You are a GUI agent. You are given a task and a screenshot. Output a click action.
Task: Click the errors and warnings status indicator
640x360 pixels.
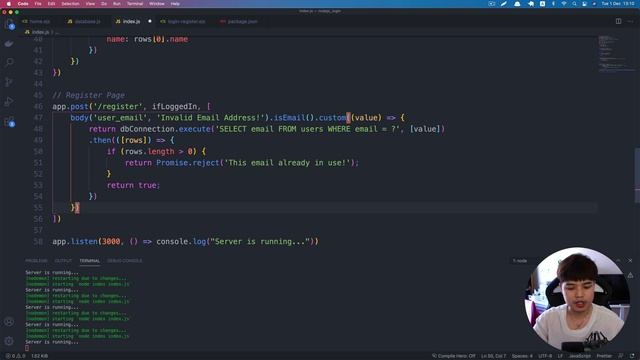[x=16, y=356]
